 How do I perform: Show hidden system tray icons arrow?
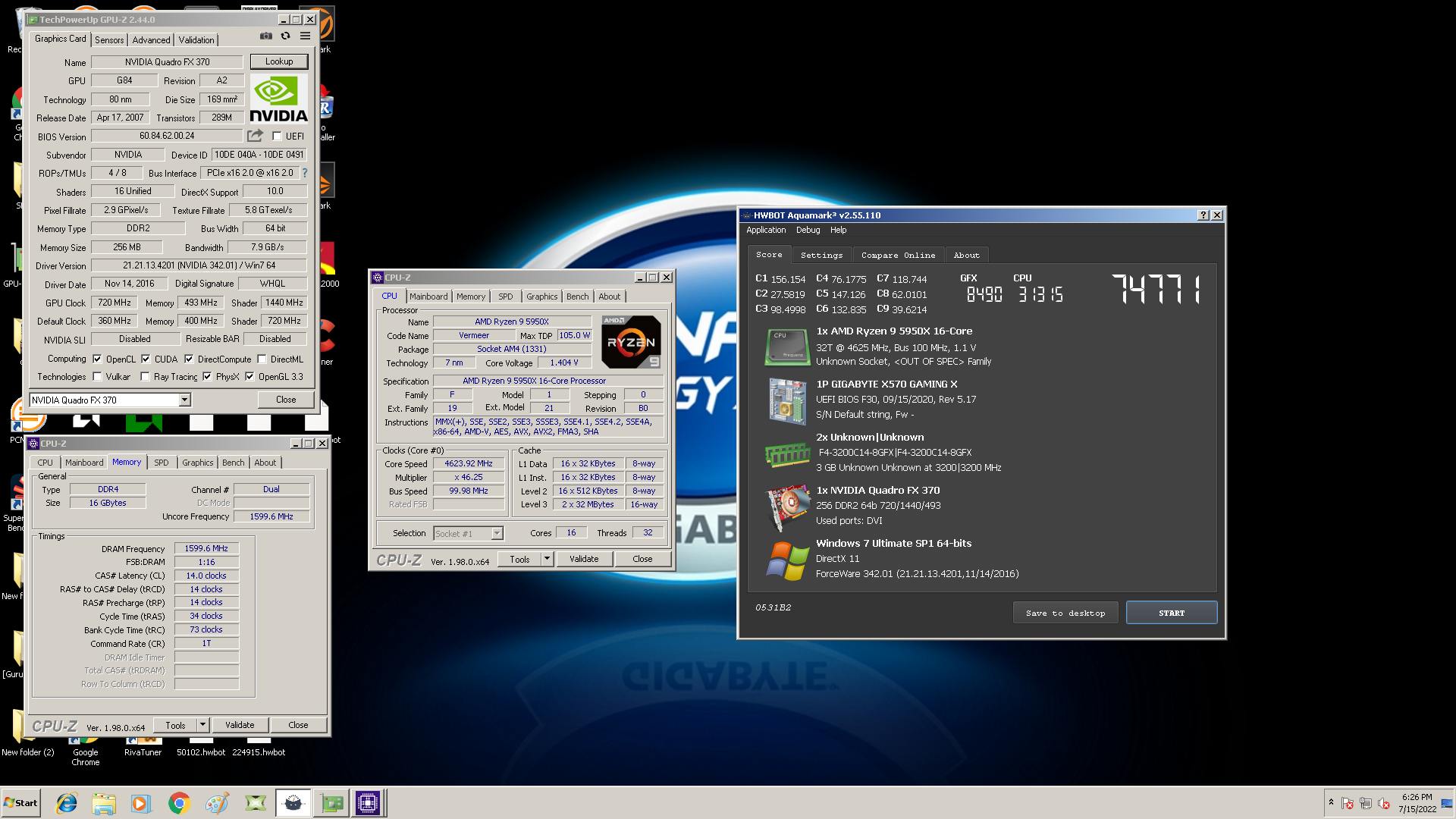[1331, 802]
